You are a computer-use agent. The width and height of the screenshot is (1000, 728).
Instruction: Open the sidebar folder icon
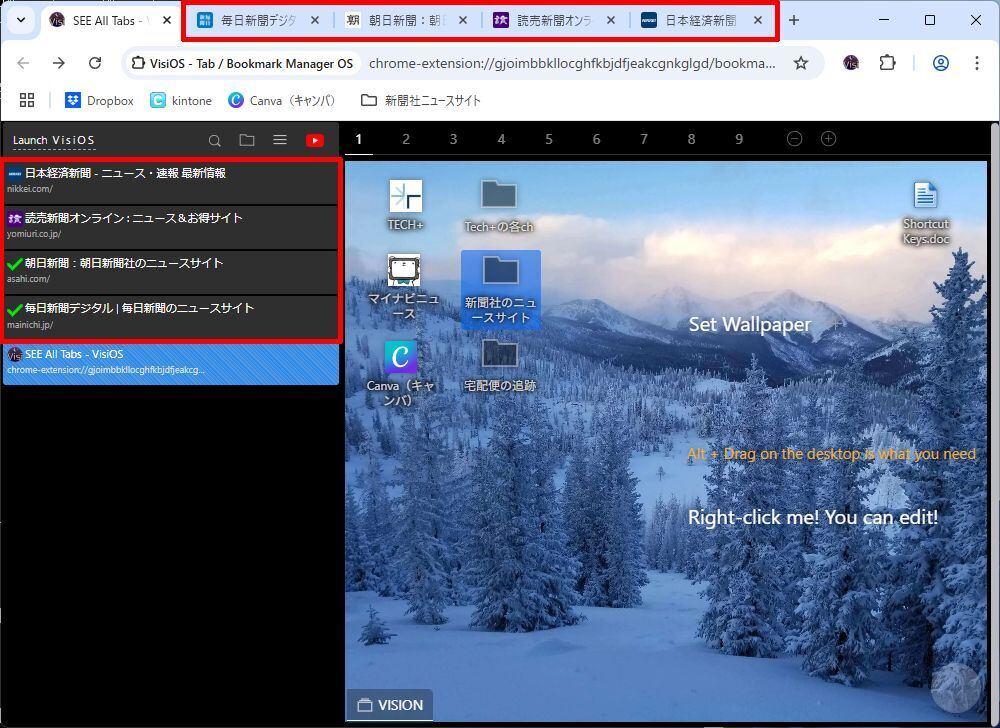tap(247, 140)
